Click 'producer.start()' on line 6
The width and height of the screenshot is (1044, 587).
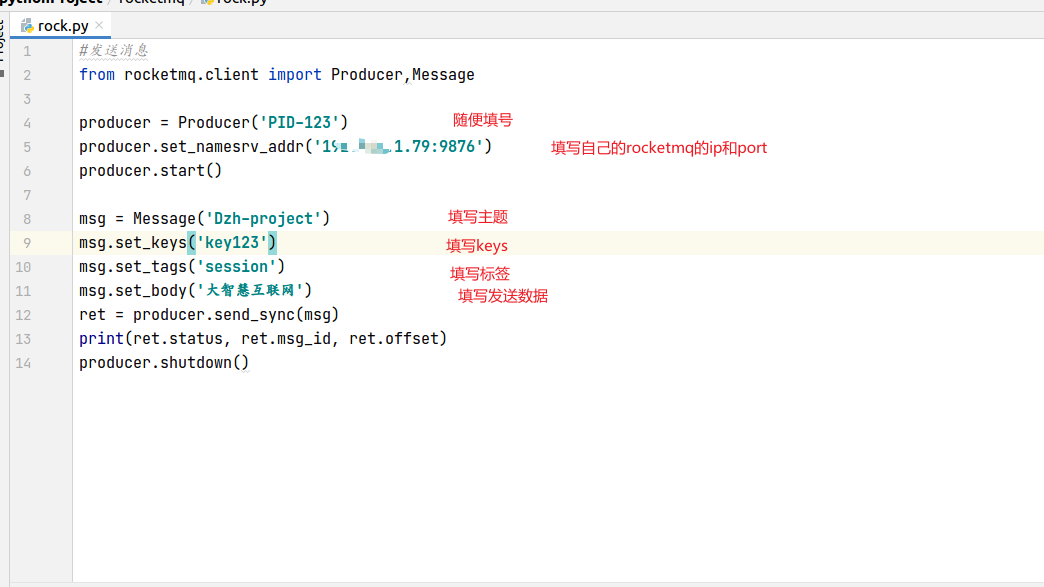tap(150, 170)
